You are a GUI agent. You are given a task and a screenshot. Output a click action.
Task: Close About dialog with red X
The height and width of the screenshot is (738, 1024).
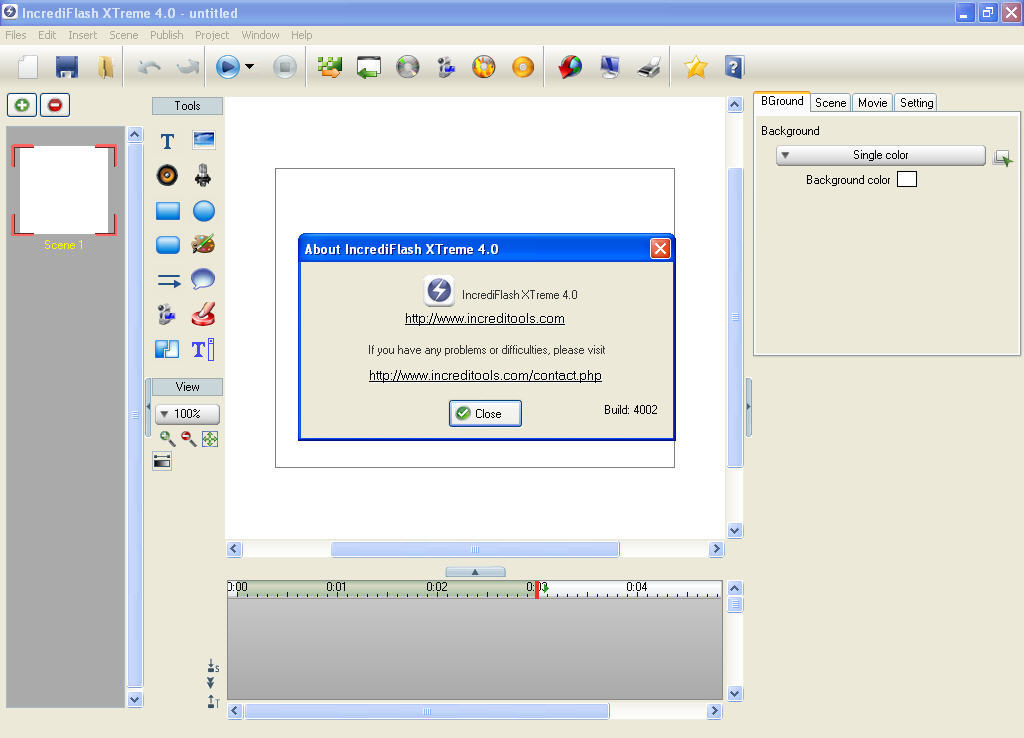660,249
